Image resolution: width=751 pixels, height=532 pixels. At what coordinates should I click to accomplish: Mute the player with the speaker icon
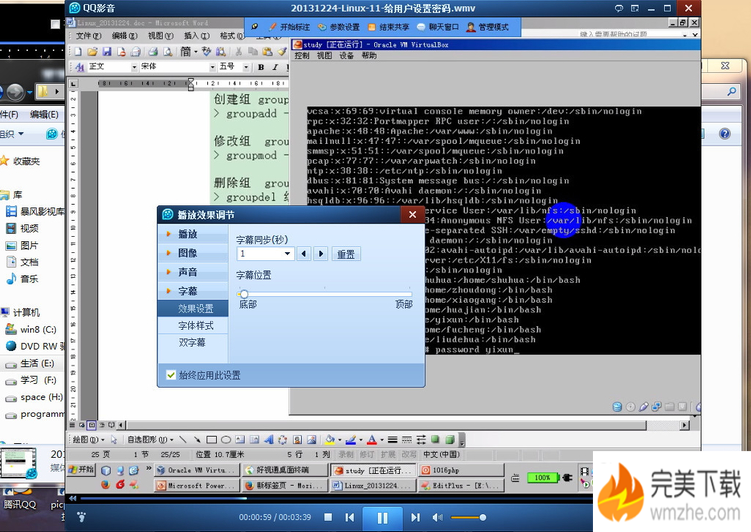tap(437, 517)
